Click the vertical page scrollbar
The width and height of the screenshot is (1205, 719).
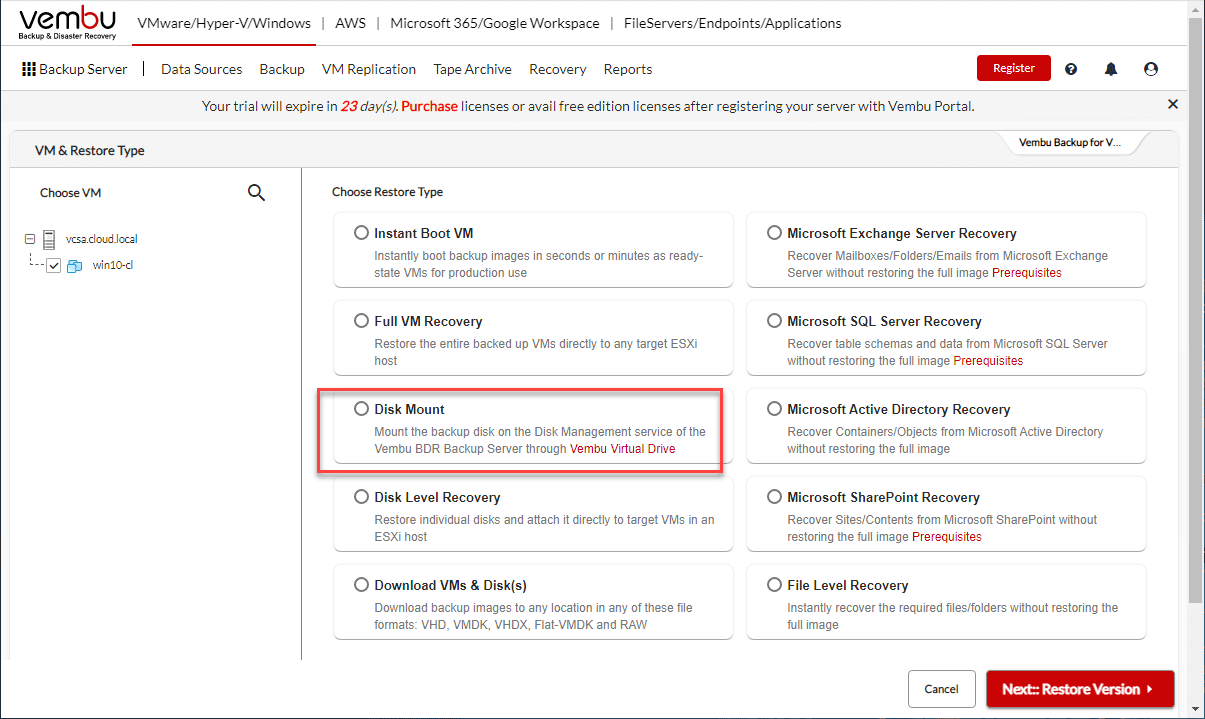[x=1195, y=300]
